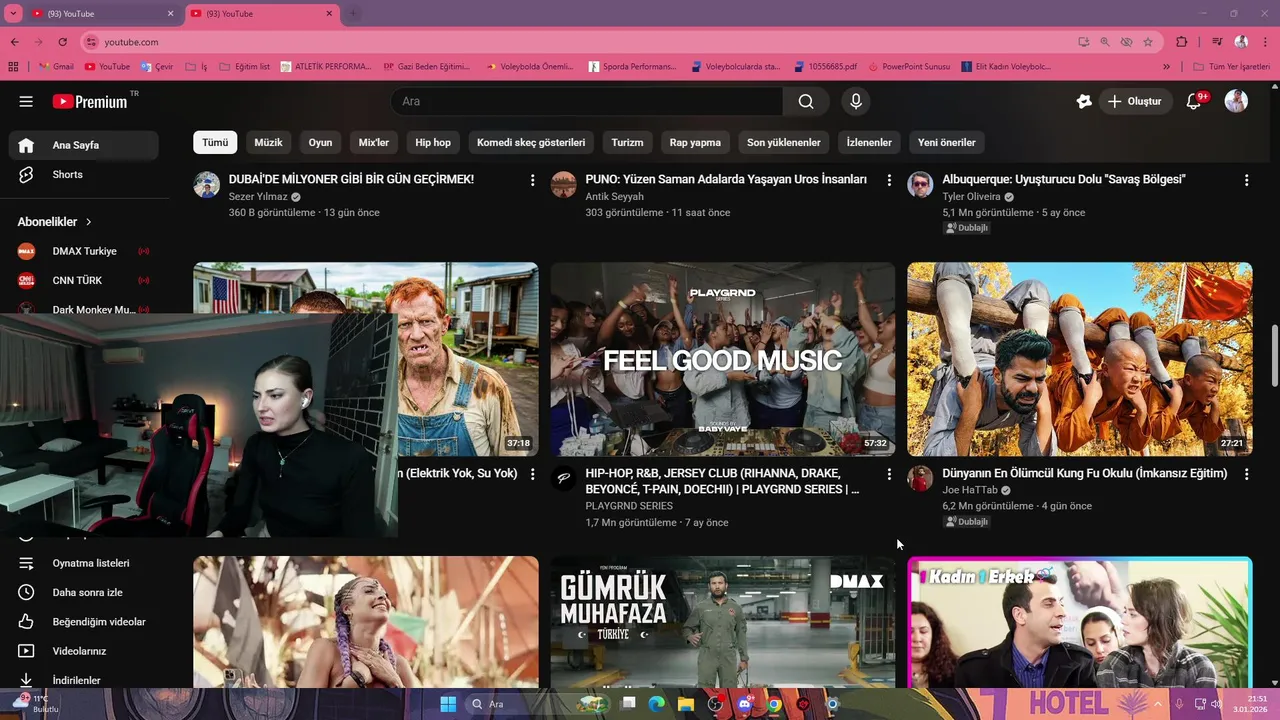1280x720 pixels.
Task: Open PLAYGRND SERIES channel avatar
Action: (564, 478)
